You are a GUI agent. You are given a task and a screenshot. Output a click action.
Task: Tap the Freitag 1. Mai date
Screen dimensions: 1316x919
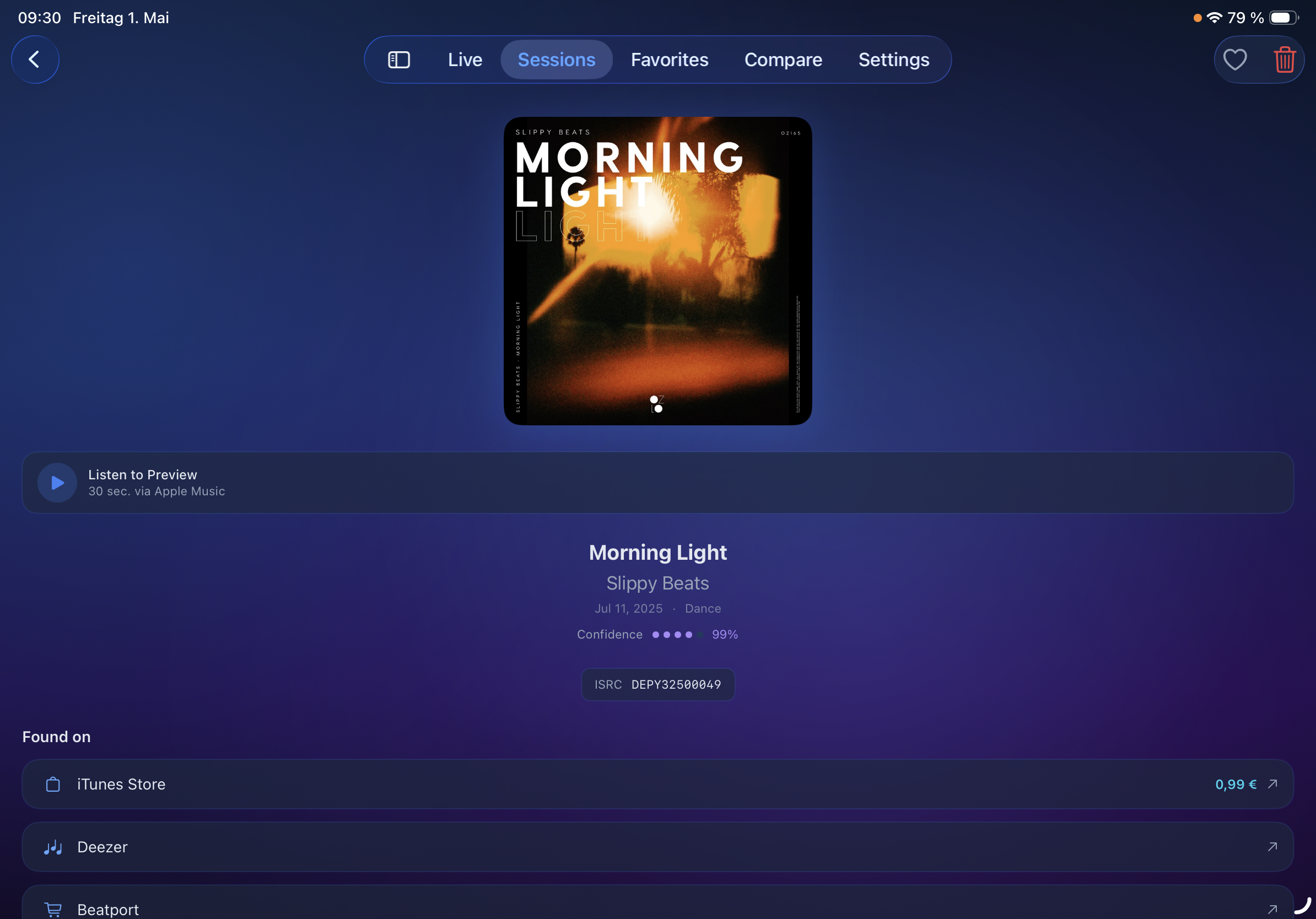(x=121, y=18)
